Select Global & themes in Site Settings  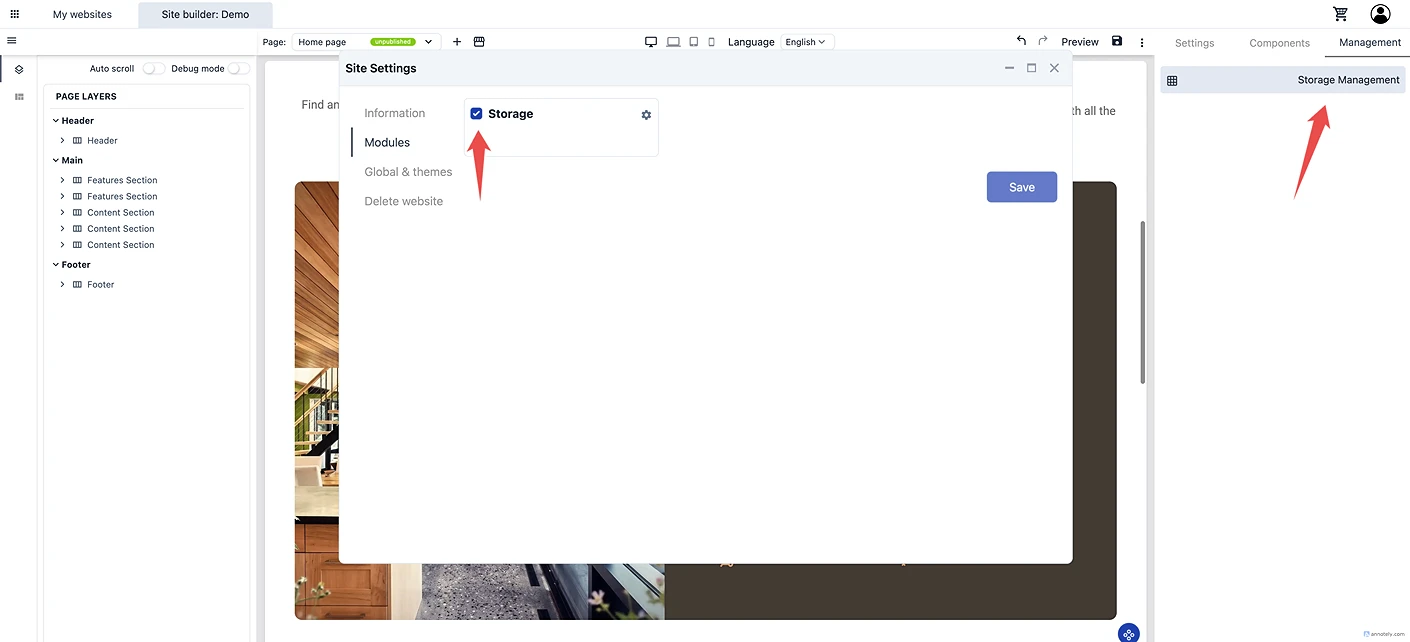click(x=408, y=172)
